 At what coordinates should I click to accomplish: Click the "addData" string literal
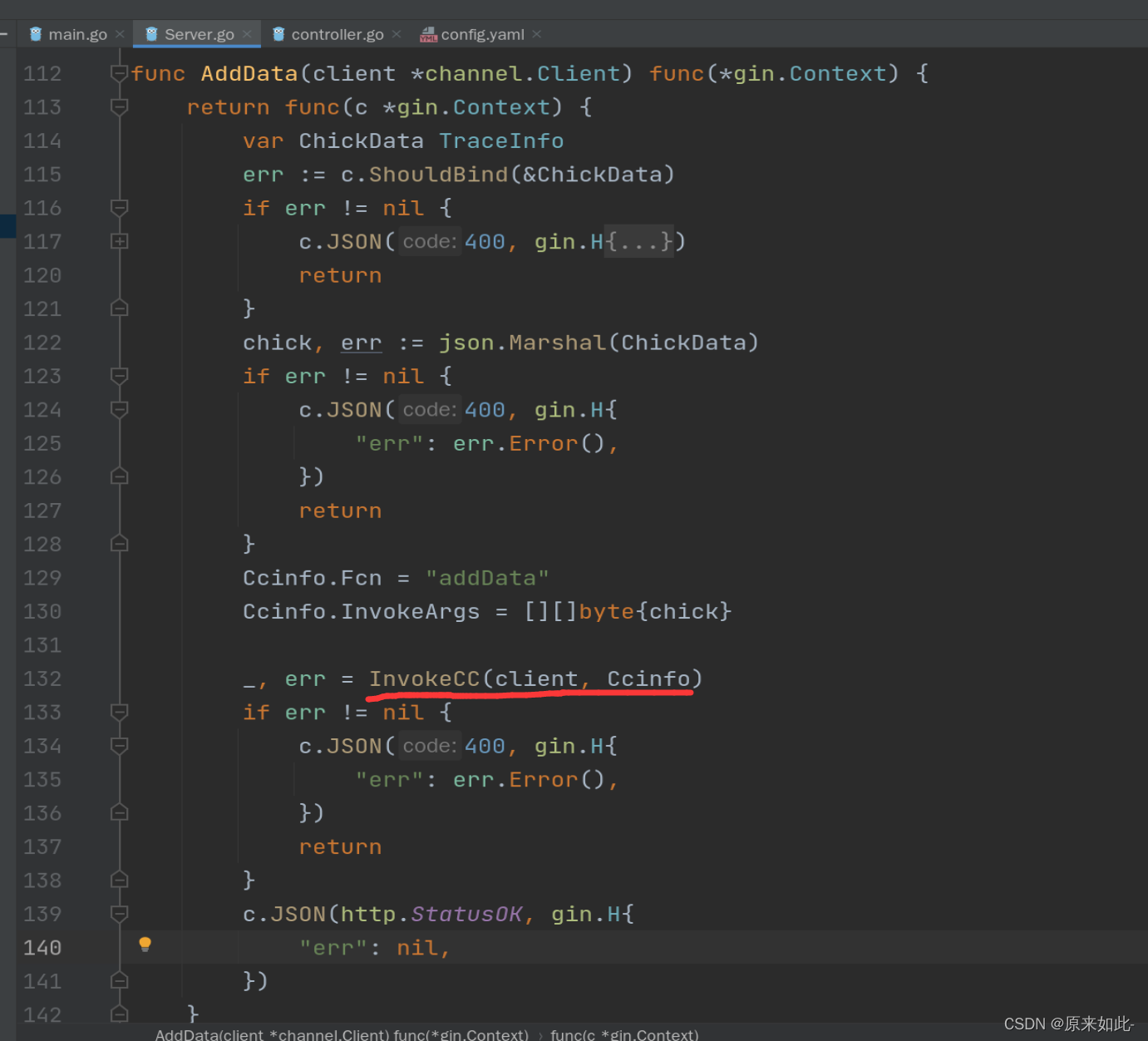(x=487, y=578)
